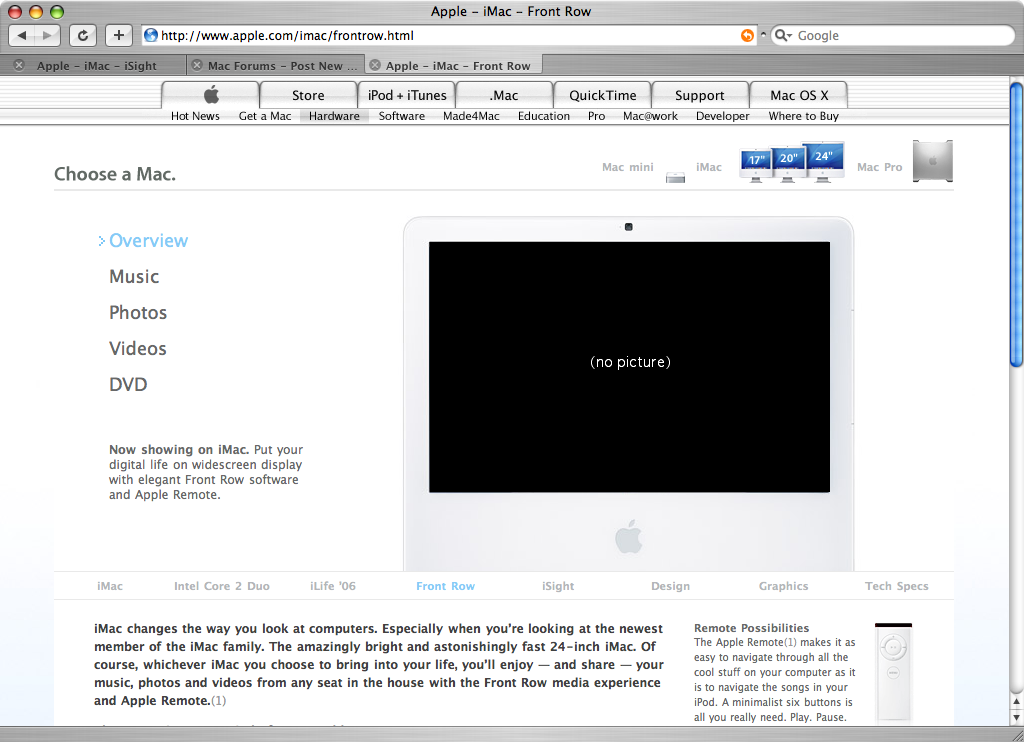The height and width of the screenshot is (742, 1024).
Task: Click the Safari back arrow button
Action: 22,35
